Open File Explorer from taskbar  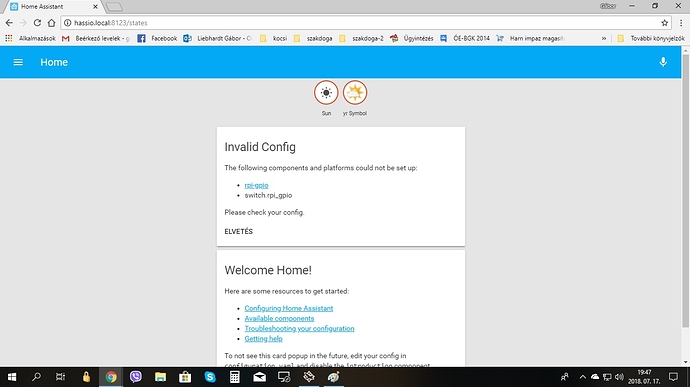tap(160, 377)
